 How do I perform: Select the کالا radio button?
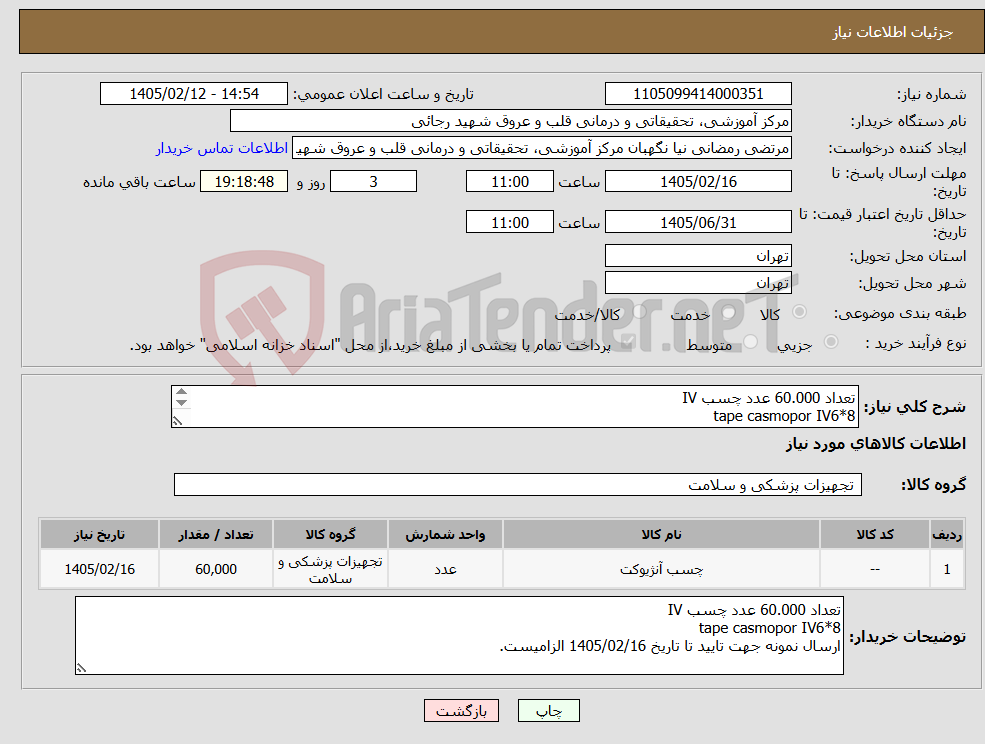[800, 312]
